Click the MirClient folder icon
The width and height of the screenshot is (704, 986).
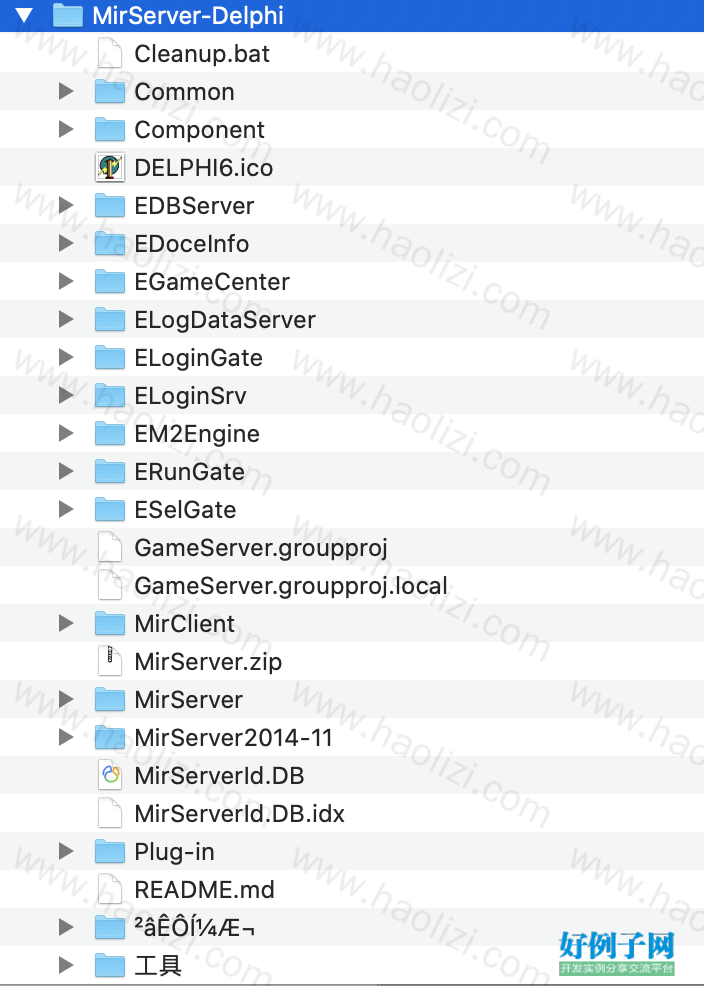(110, 623)
